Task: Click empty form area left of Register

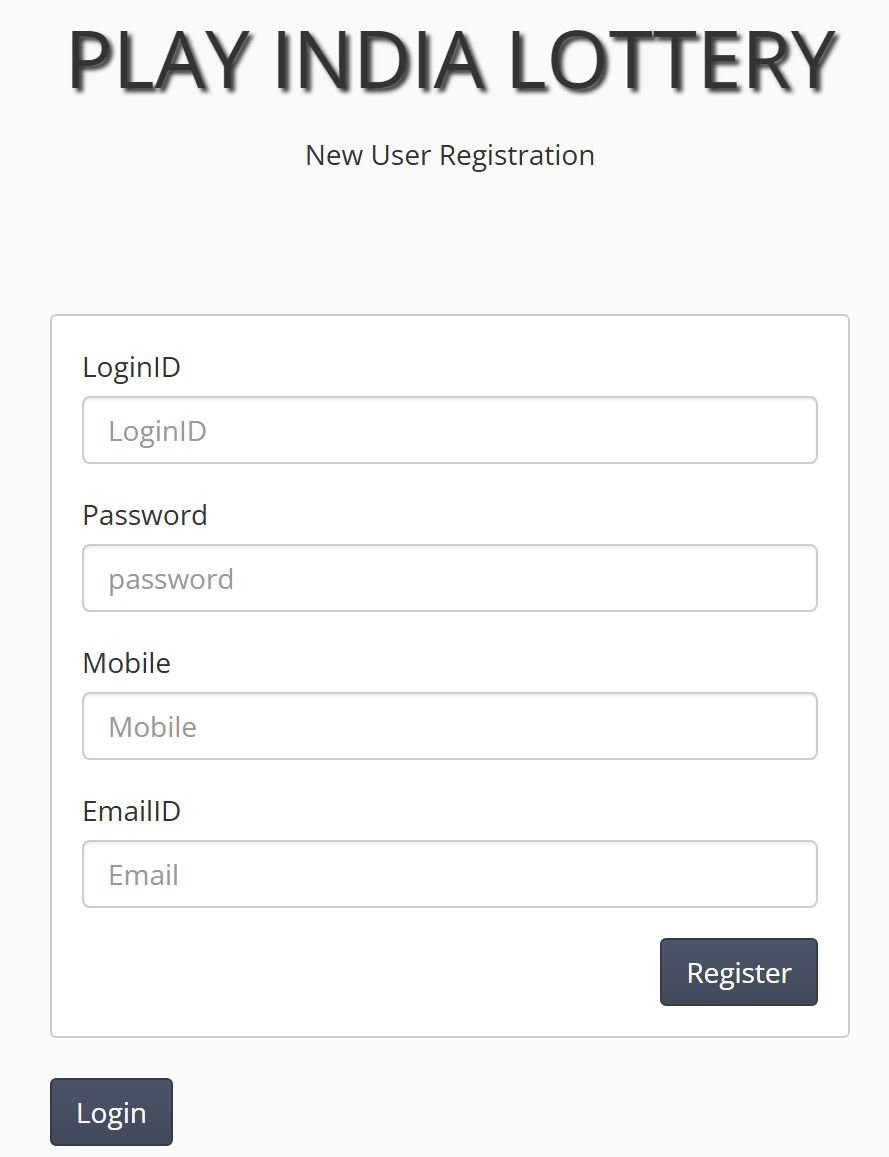Action: tap(354, 972)
